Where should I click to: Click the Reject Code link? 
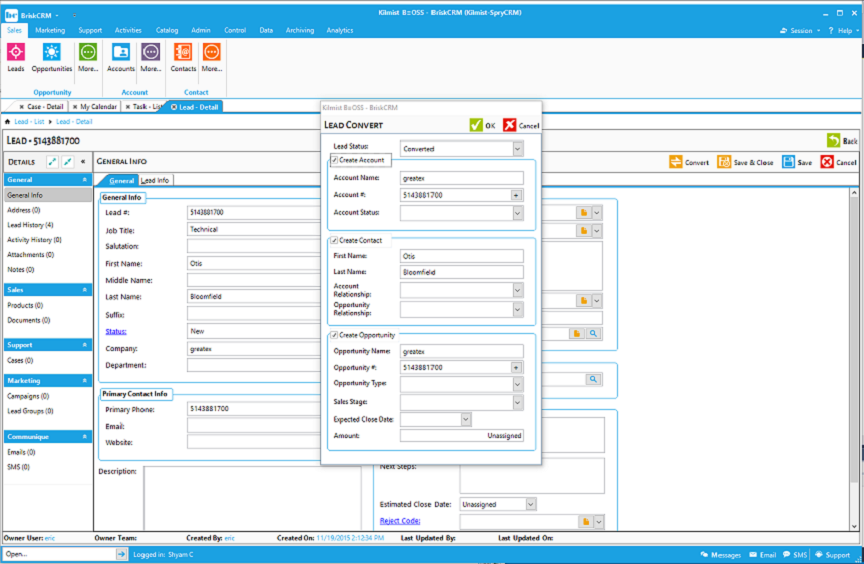point(400,520)
